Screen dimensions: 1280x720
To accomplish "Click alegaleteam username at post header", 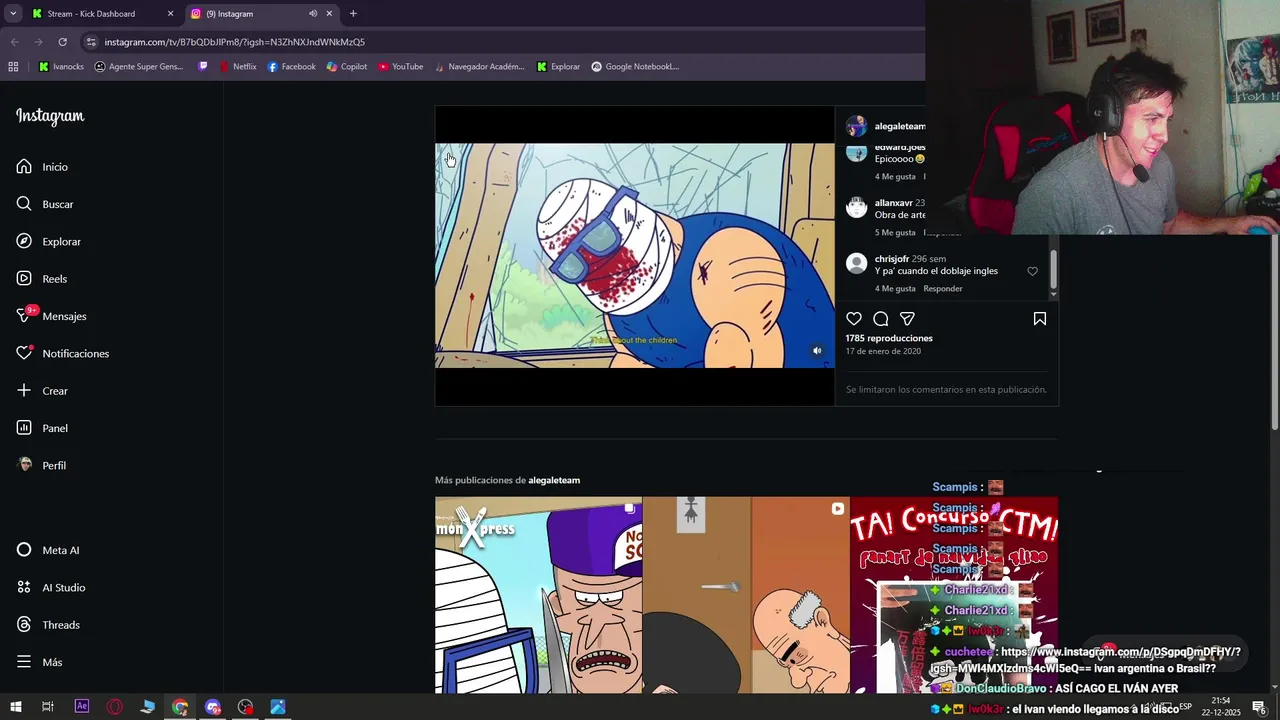I will [899, 126].
